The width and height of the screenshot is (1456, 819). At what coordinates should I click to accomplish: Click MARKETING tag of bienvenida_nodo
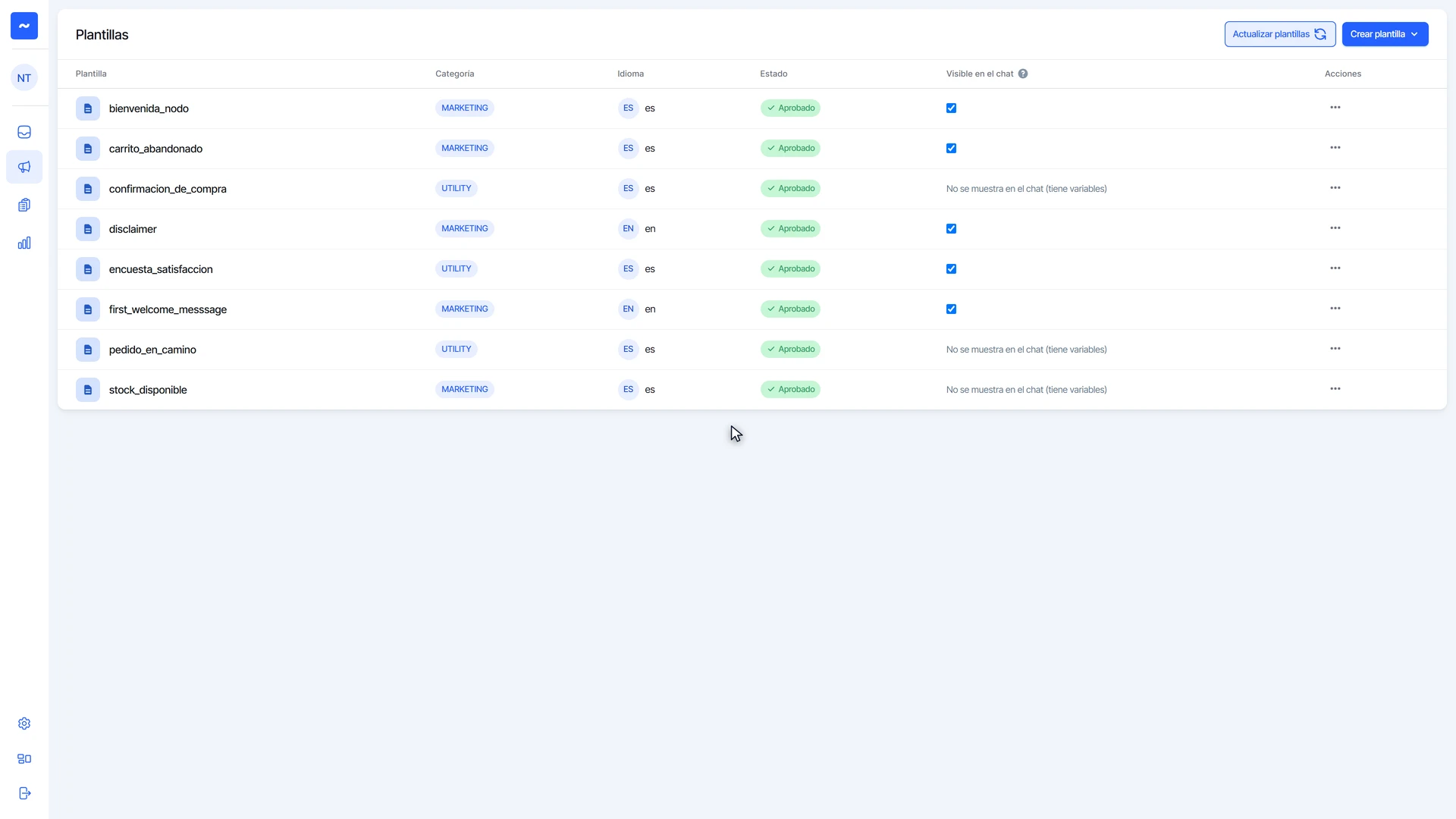(465, 108)
